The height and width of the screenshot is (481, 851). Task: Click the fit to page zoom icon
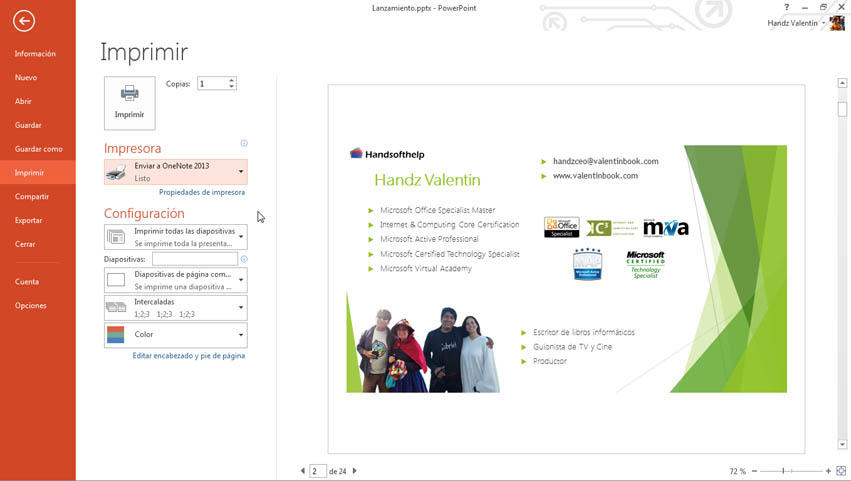coord(841,471)
